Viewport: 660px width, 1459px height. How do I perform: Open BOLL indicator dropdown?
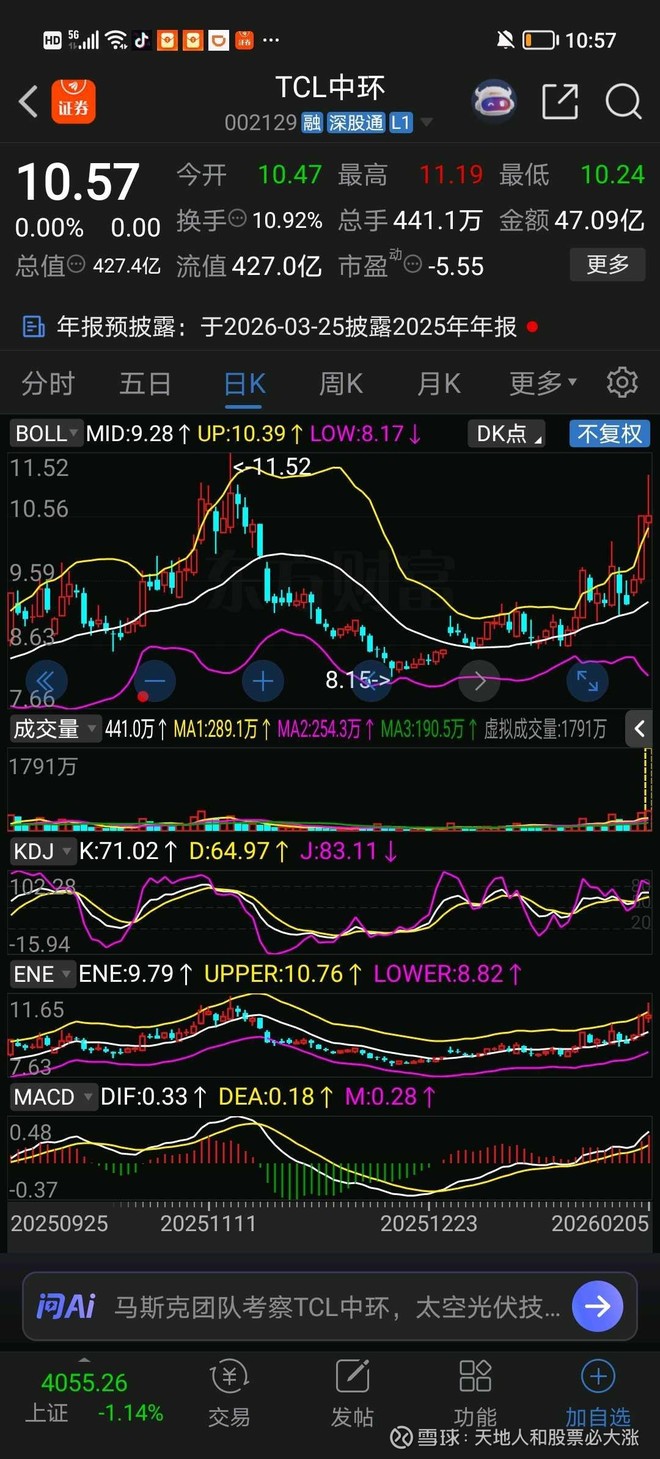point(45,433)
